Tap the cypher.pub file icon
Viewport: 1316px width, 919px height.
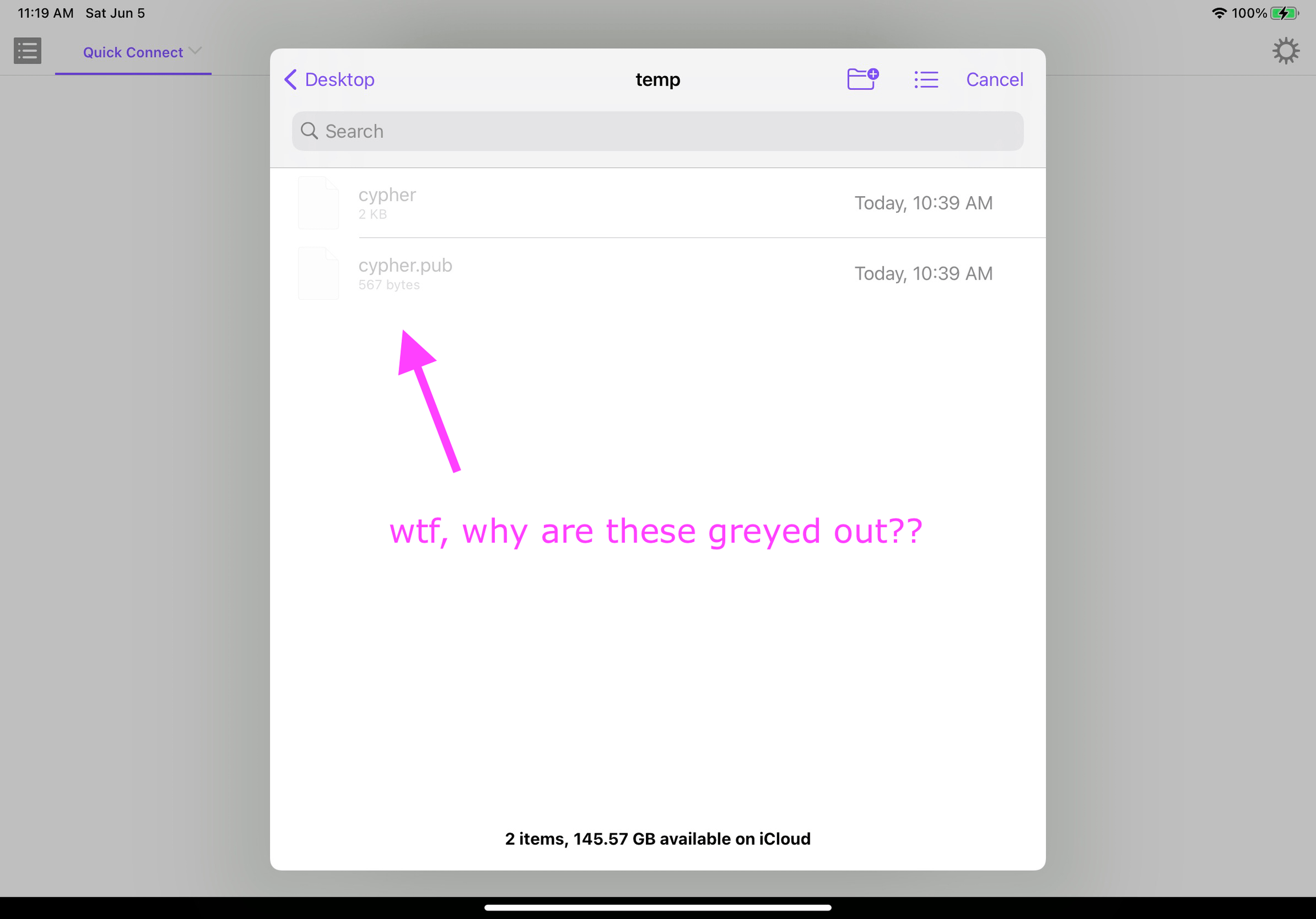(319, 273)
